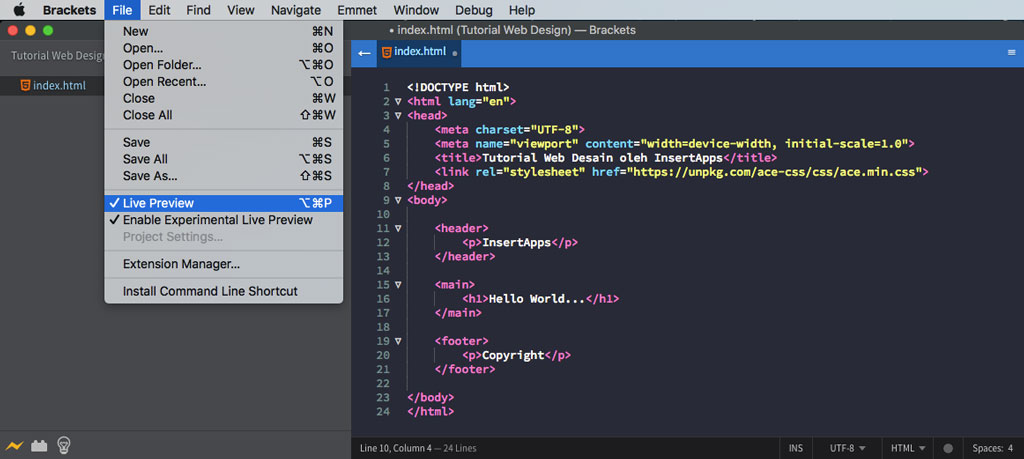The height and width of the screenshot is (459, 1024).
Task: Click the 'InsertApps' paragraph on line 12
Action: pos(516,242)
